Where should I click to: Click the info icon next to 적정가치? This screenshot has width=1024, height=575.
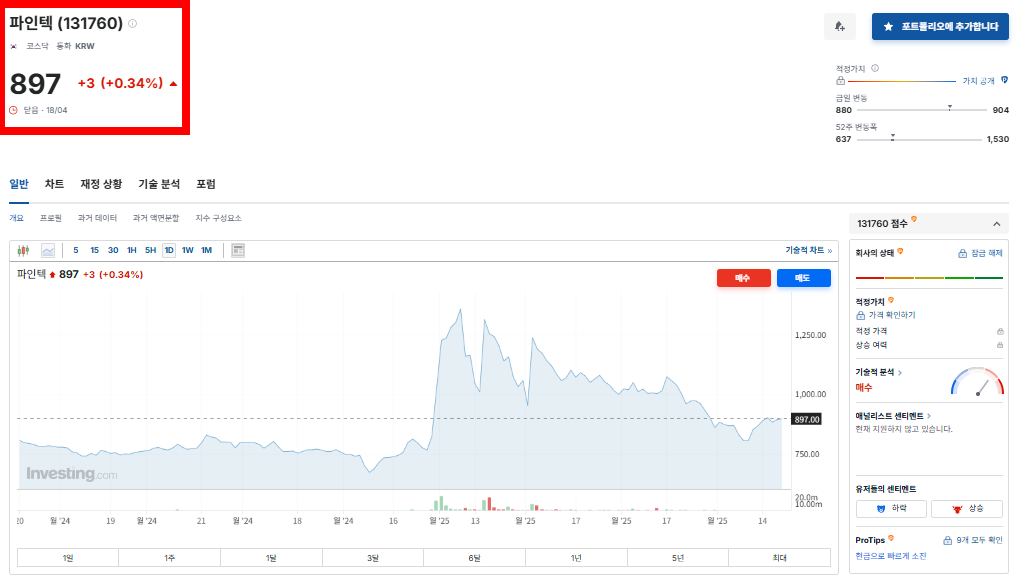pyautogui.click(x=875, y=68)
